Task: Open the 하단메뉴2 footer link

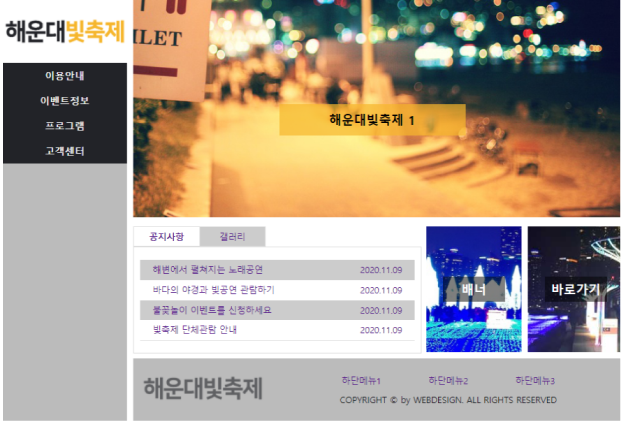Action: (448, 381)
